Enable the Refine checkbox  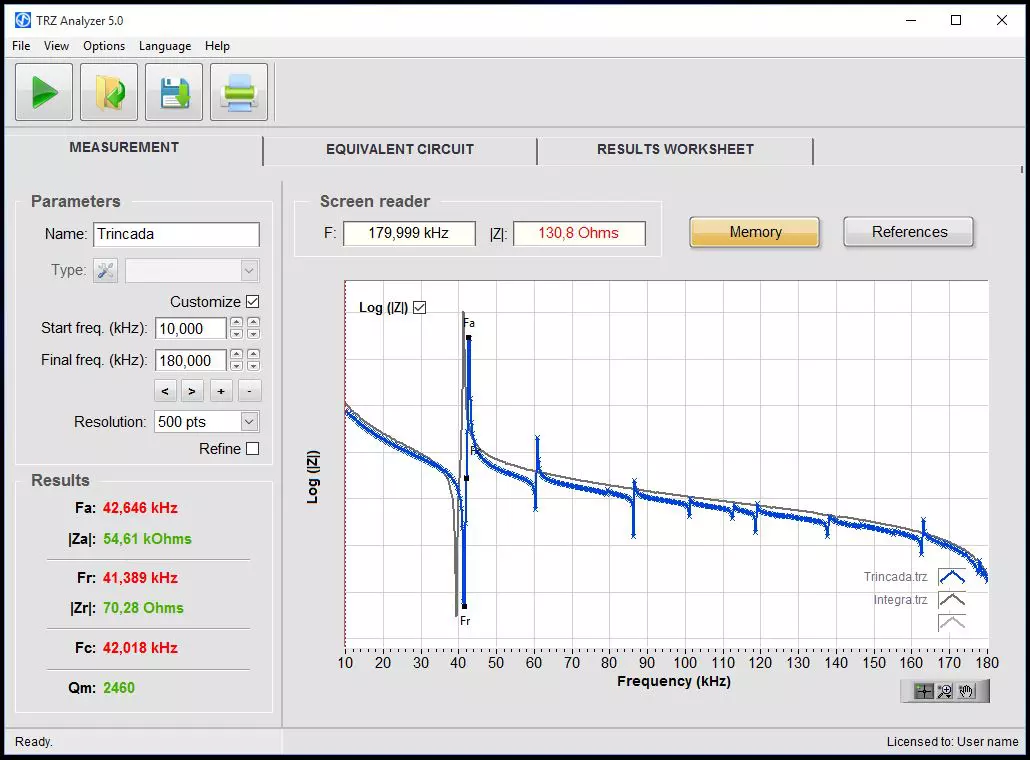point(252,449)
